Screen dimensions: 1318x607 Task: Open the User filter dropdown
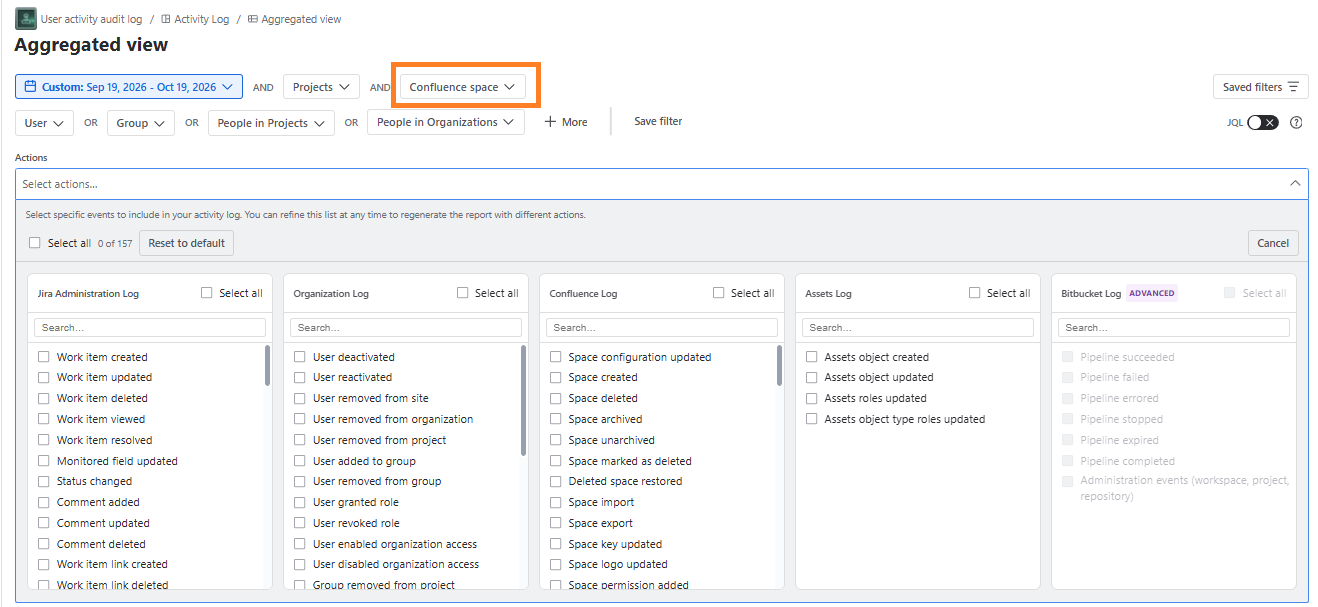pyautogui.click(x=44, y=123)
